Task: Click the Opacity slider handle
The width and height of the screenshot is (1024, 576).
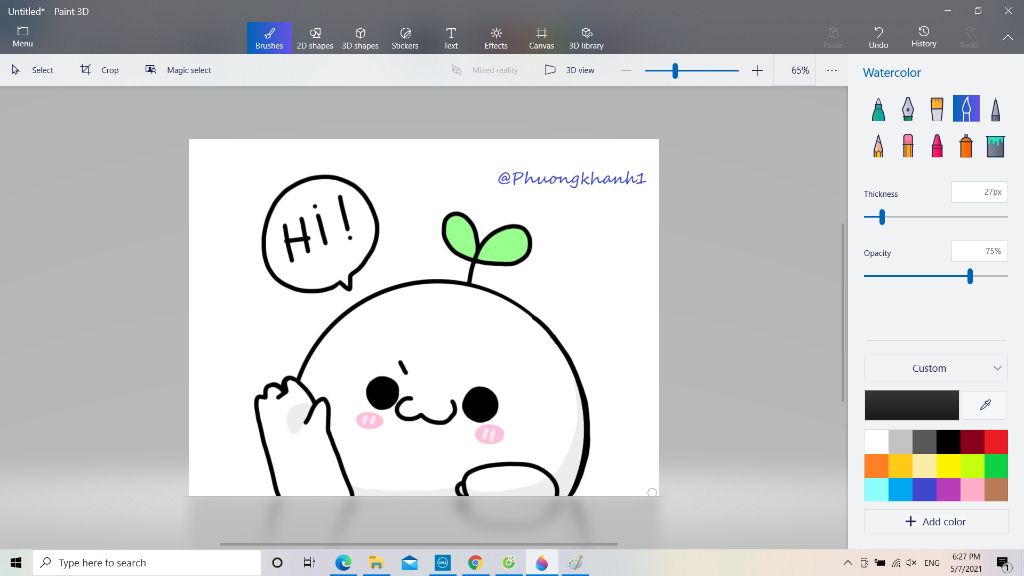Action: pyautogui.click(x=970, y=276)
